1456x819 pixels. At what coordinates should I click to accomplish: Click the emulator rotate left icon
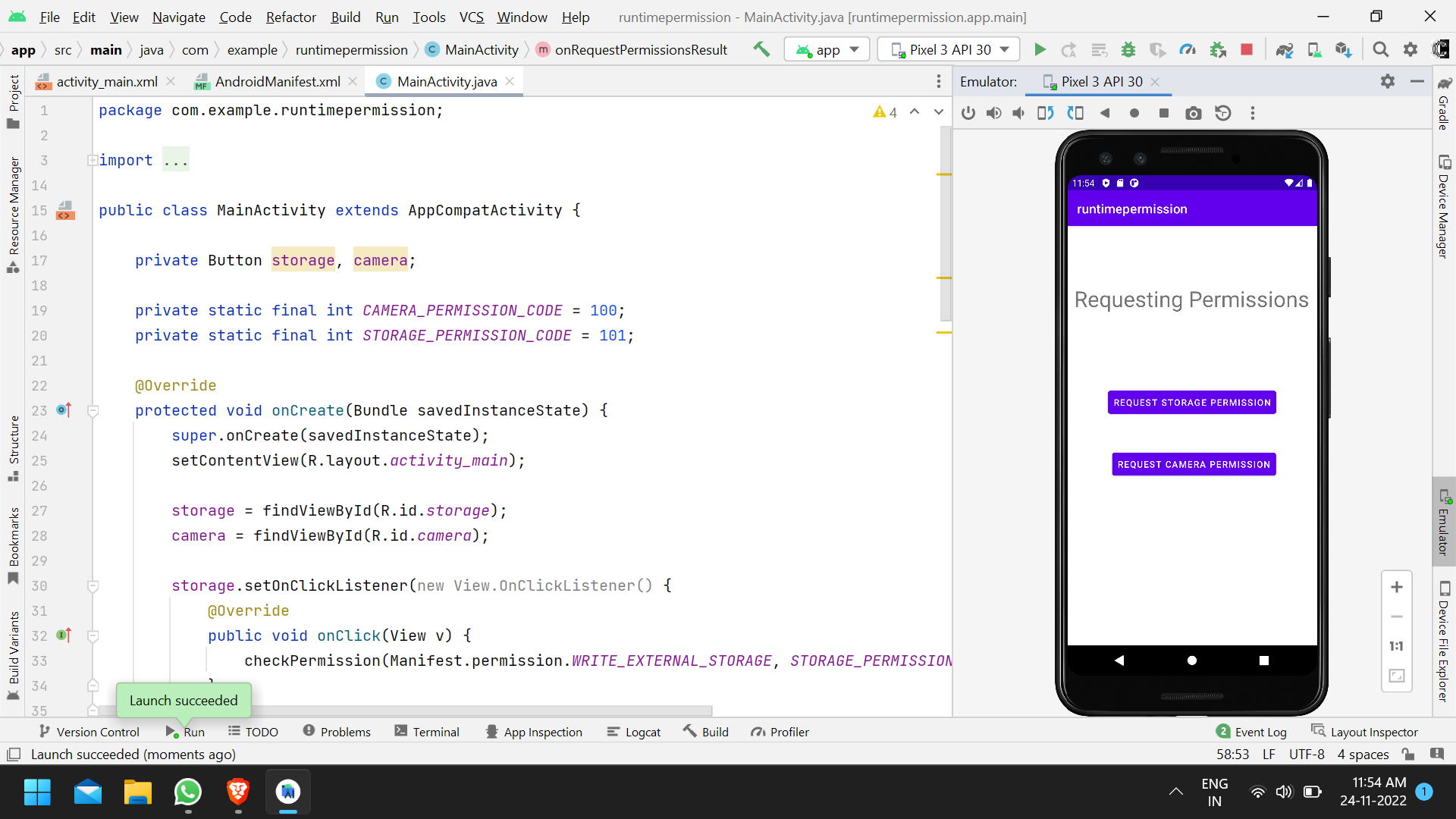[x=1046, y=113]
